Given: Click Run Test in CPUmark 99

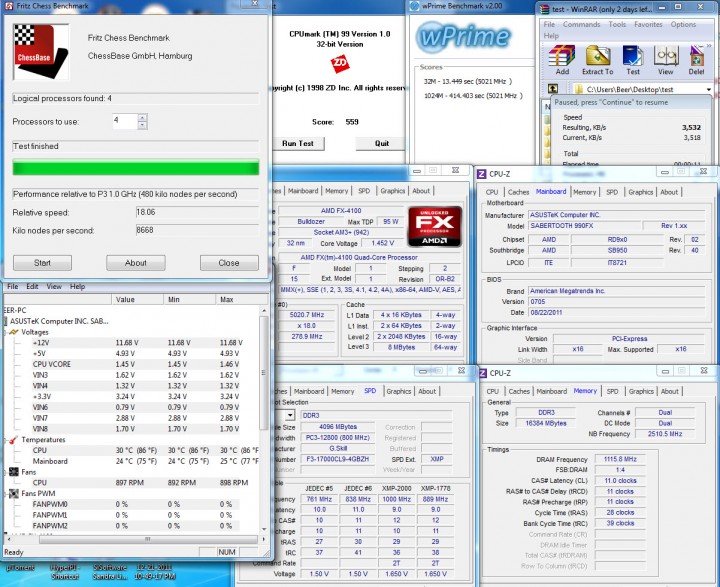Looking at the screenshot, I should pos(298,143).
